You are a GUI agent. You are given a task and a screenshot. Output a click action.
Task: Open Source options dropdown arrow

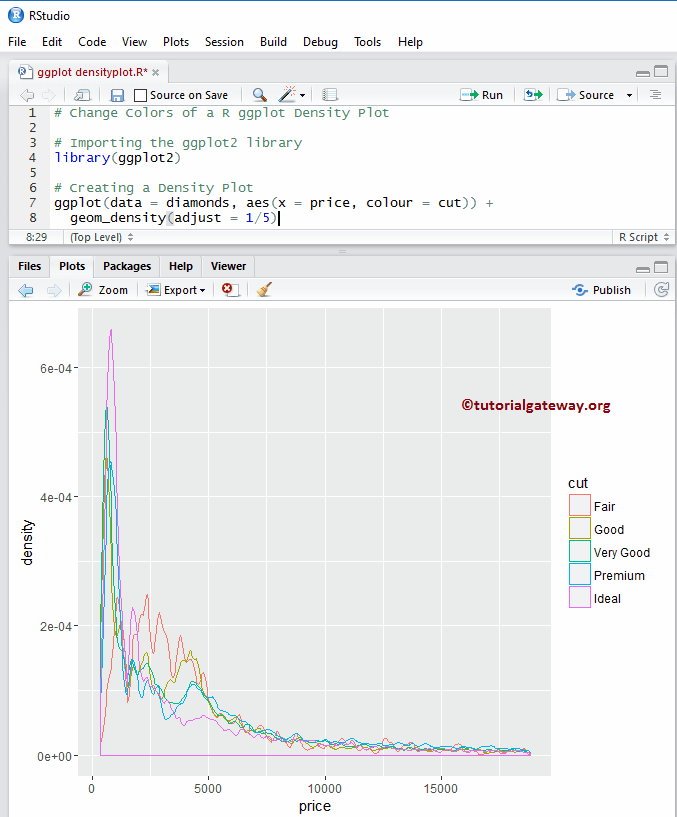(629, 95)
